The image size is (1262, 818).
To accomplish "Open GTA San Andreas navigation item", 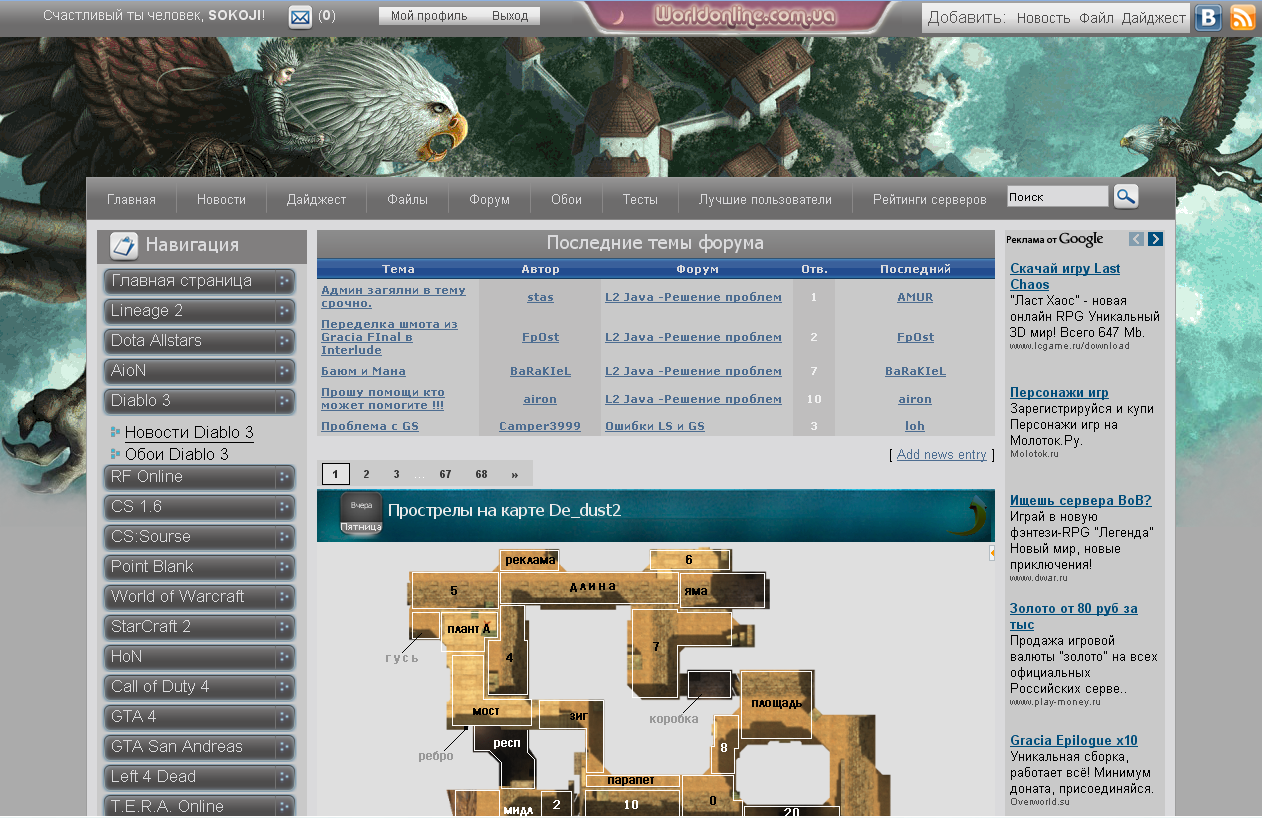I will click(x=200, y=747).
